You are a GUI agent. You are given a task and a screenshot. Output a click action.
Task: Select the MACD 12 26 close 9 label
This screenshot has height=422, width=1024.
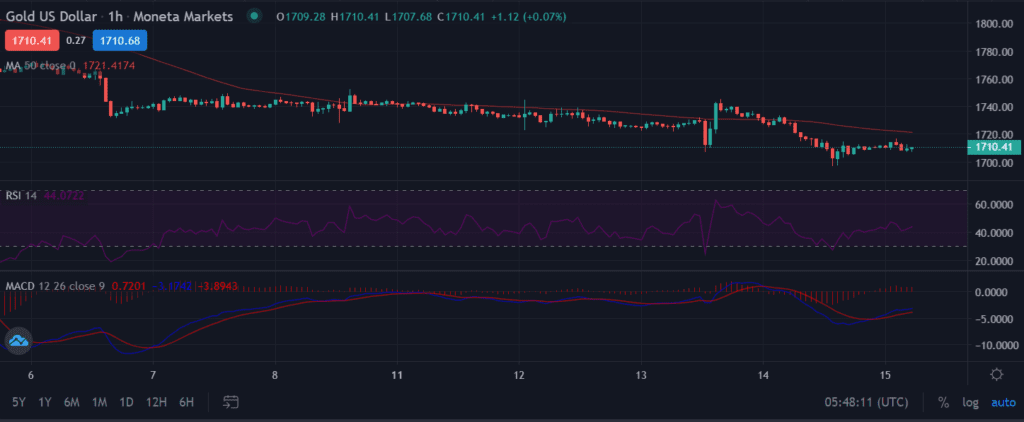coord(55,286)
